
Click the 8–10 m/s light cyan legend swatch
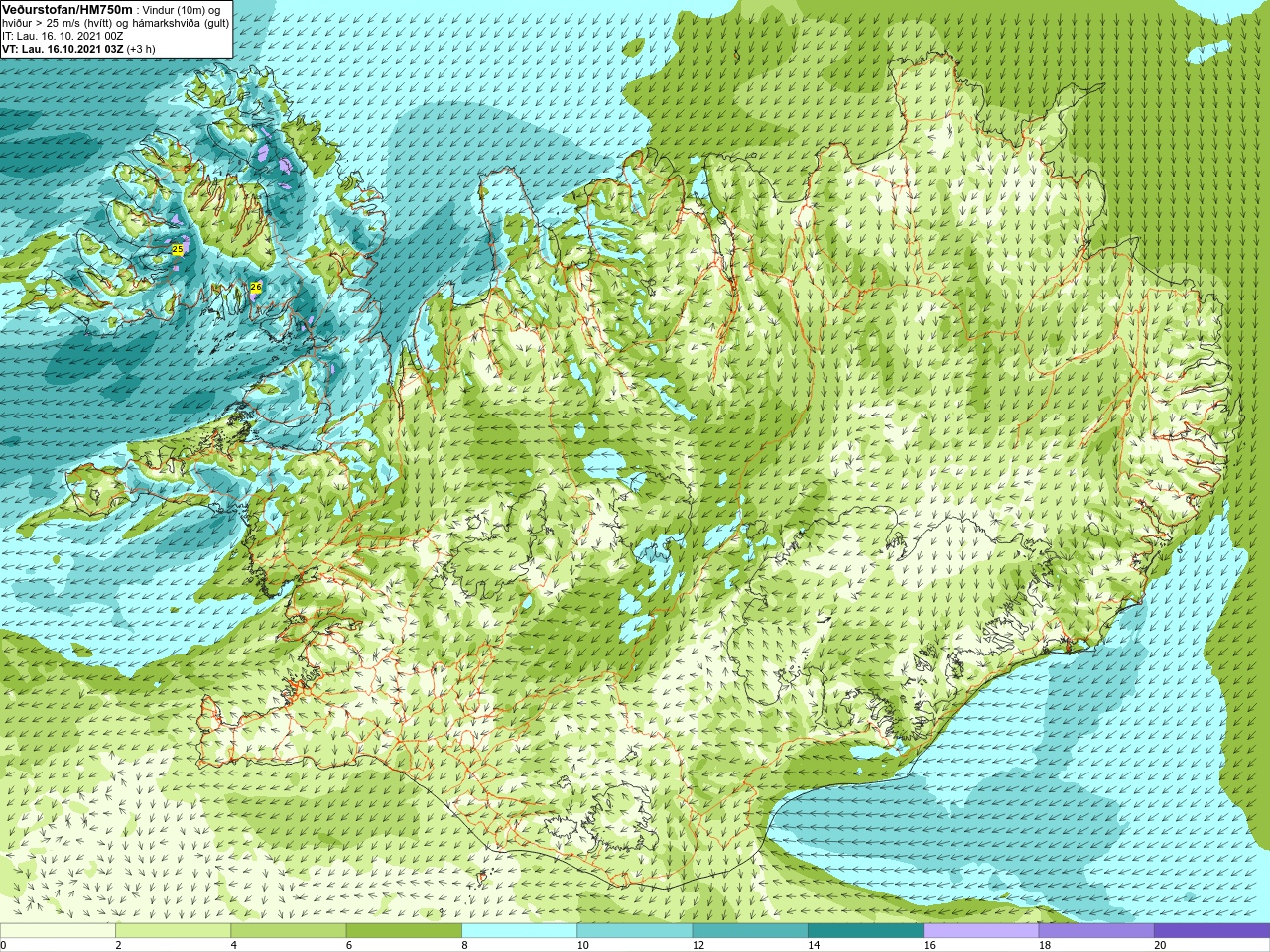[x=519, y=931]
